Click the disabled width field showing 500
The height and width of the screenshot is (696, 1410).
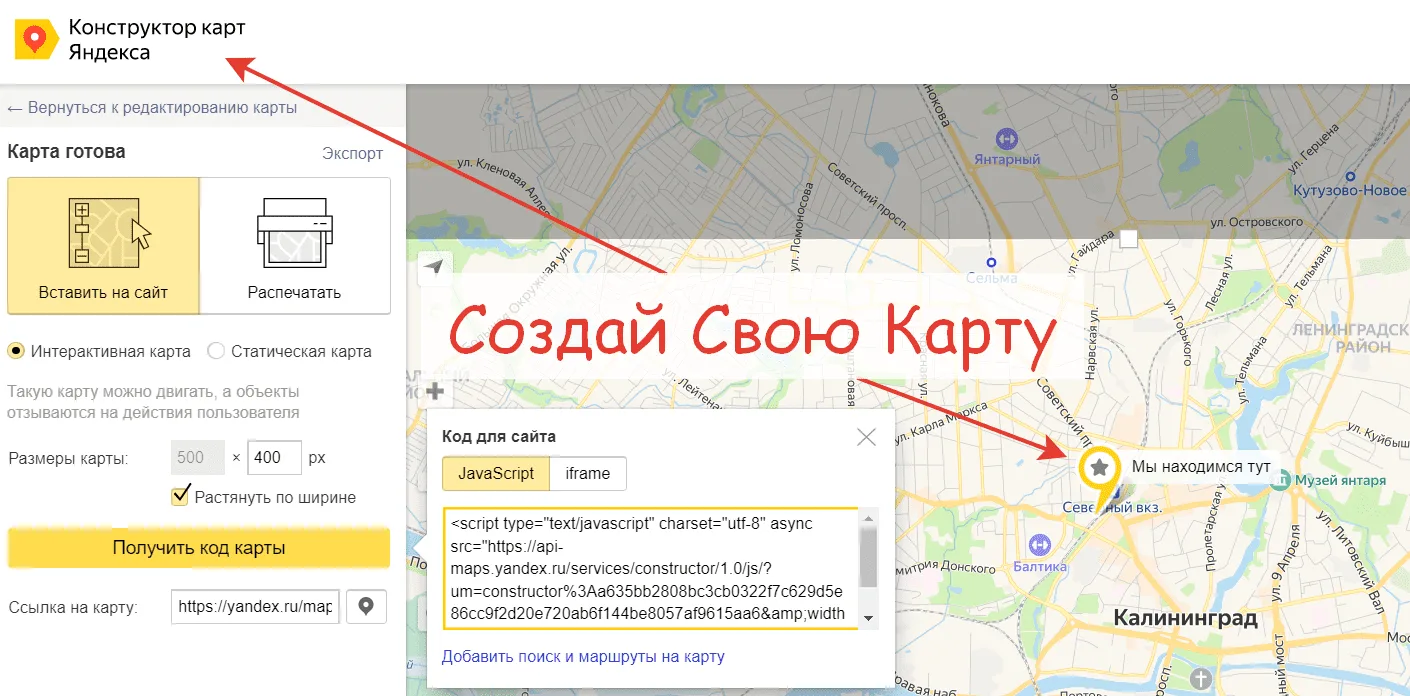[199, 458]
